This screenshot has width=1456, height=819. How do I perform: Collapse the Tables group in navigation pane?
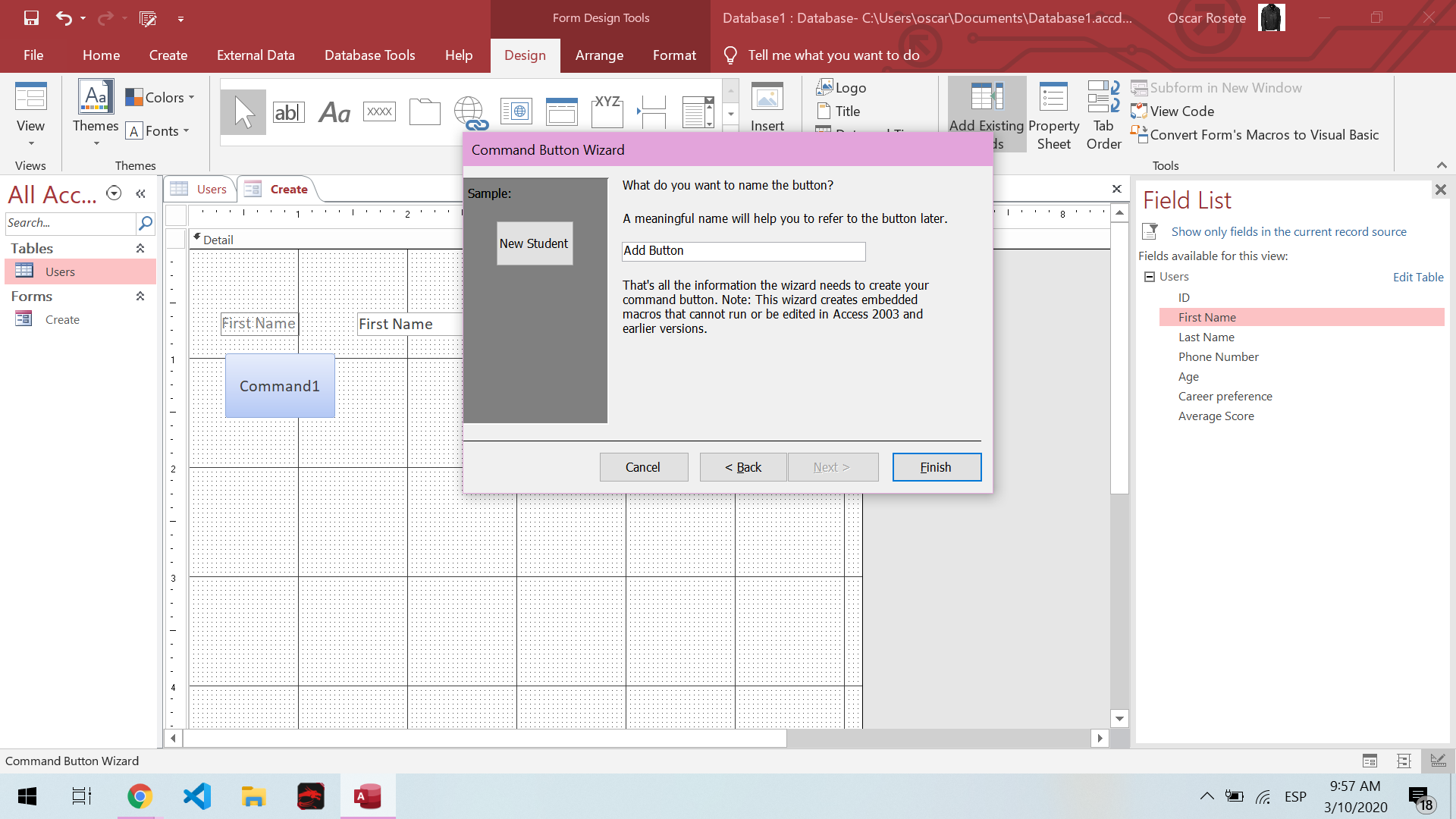140,249
